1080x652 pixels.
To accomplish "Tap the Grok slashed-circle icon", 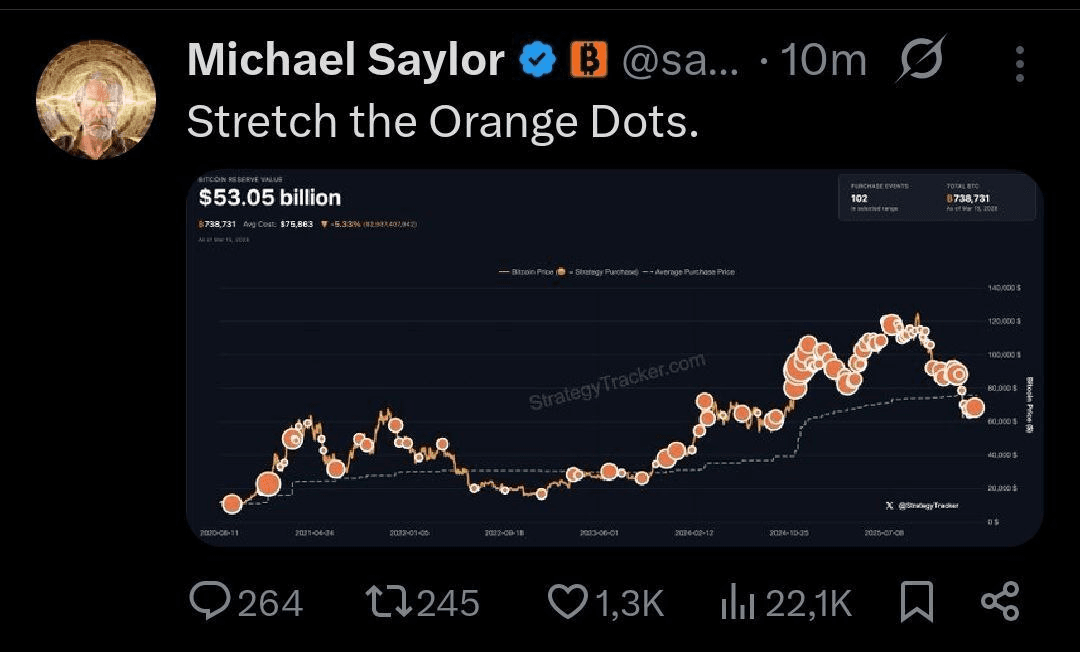I will [921, 63].
